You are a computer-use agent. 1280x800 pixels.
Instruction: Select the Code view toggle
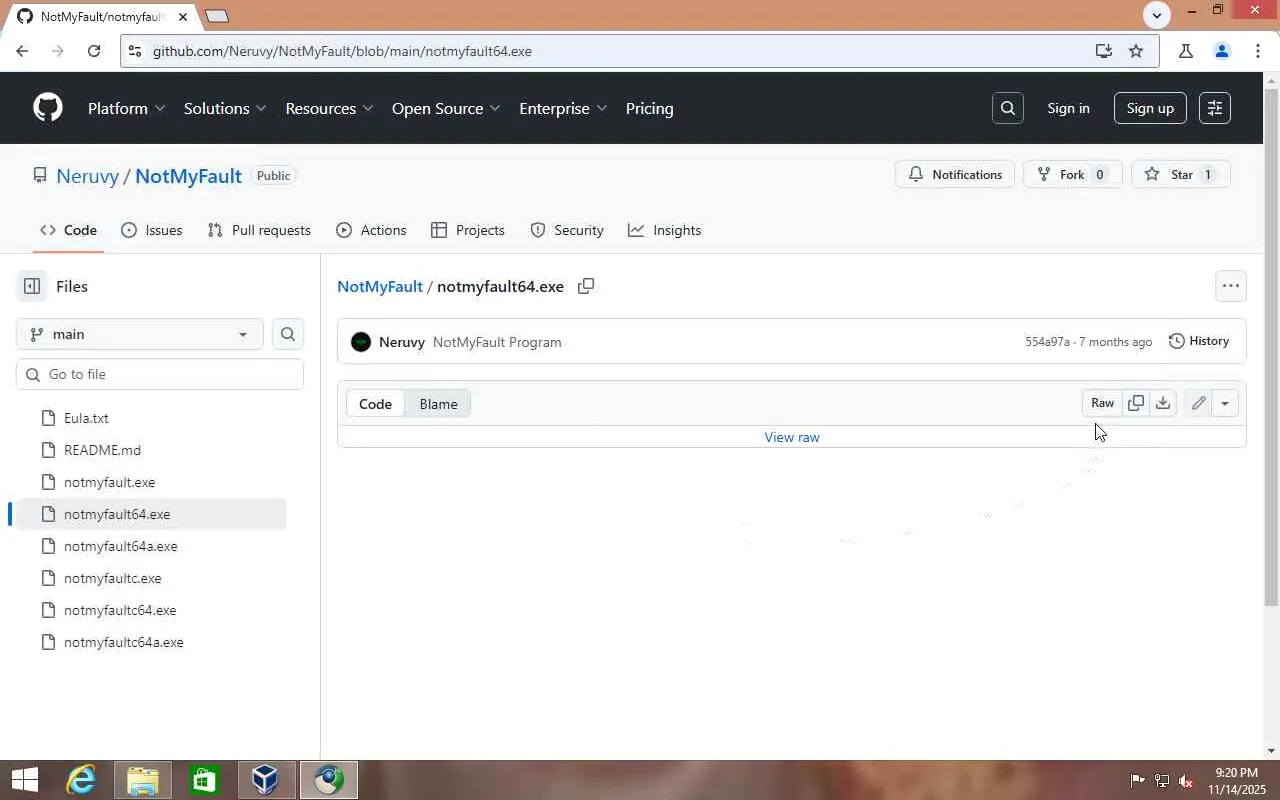tap(375, 404)
